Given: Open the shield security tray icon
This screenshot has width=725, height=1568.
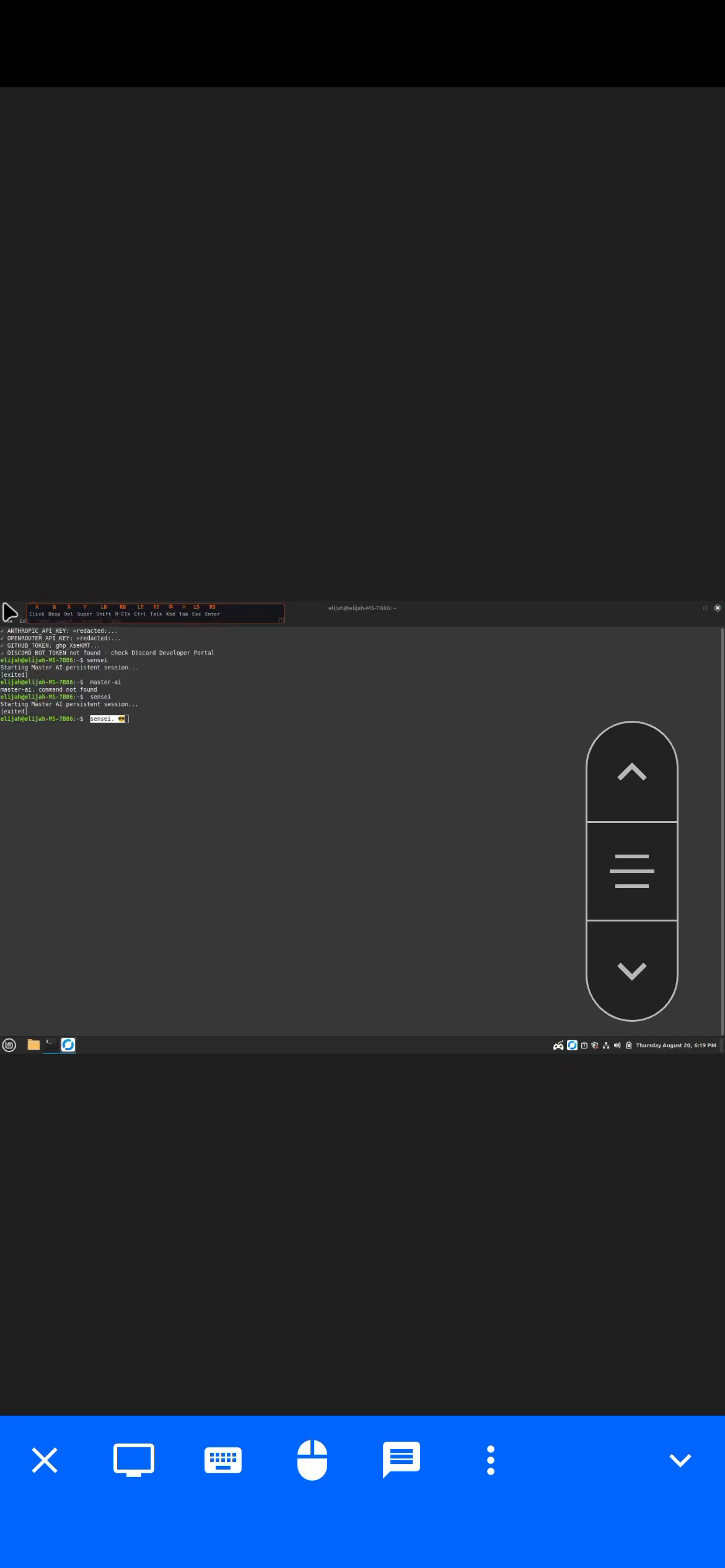Looking at the screenshot, I should coord(595,1045).
